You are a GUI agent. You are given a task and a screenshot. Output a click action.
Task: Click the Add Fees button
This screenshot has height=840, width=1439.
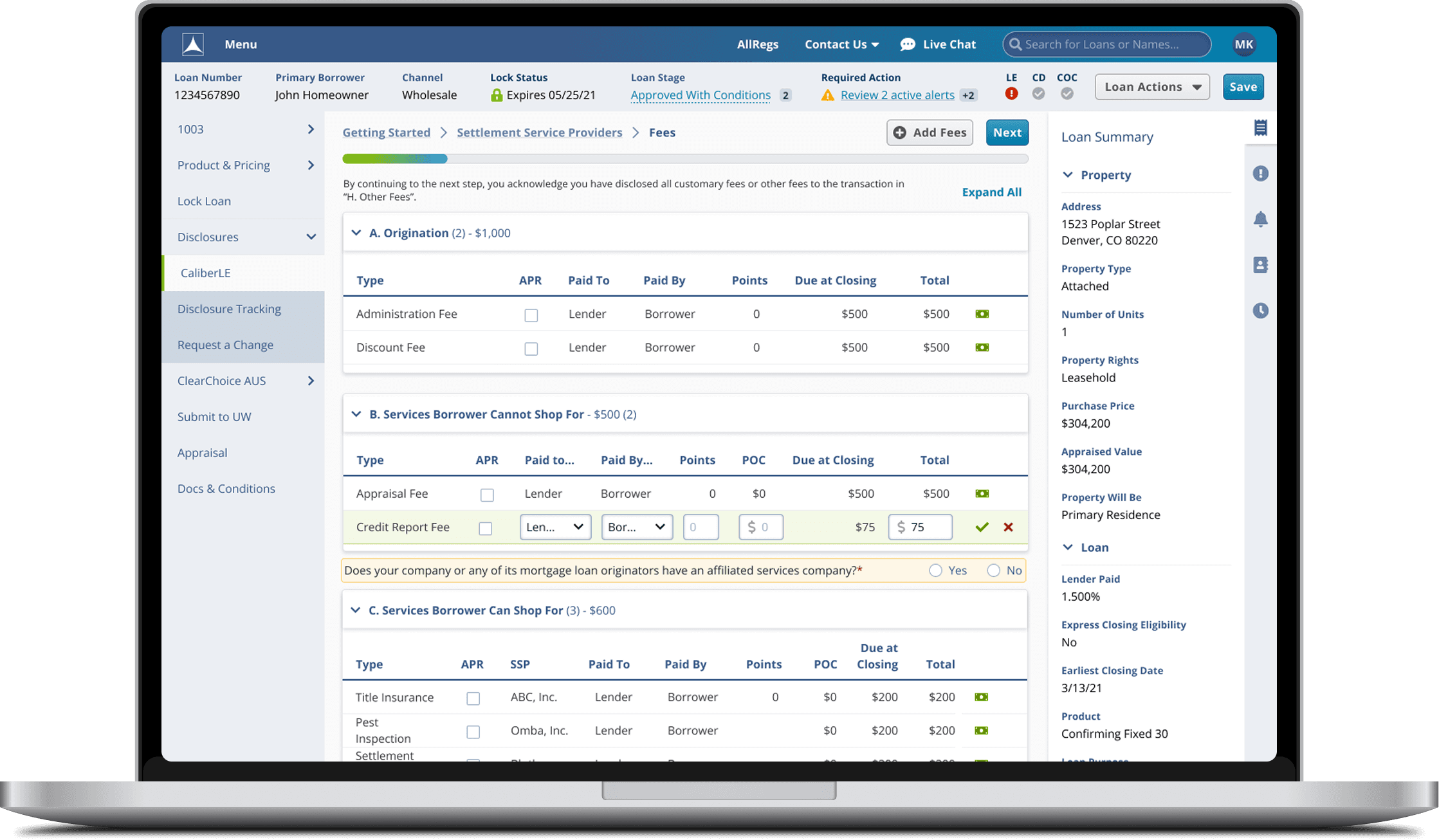pos(930,132)
